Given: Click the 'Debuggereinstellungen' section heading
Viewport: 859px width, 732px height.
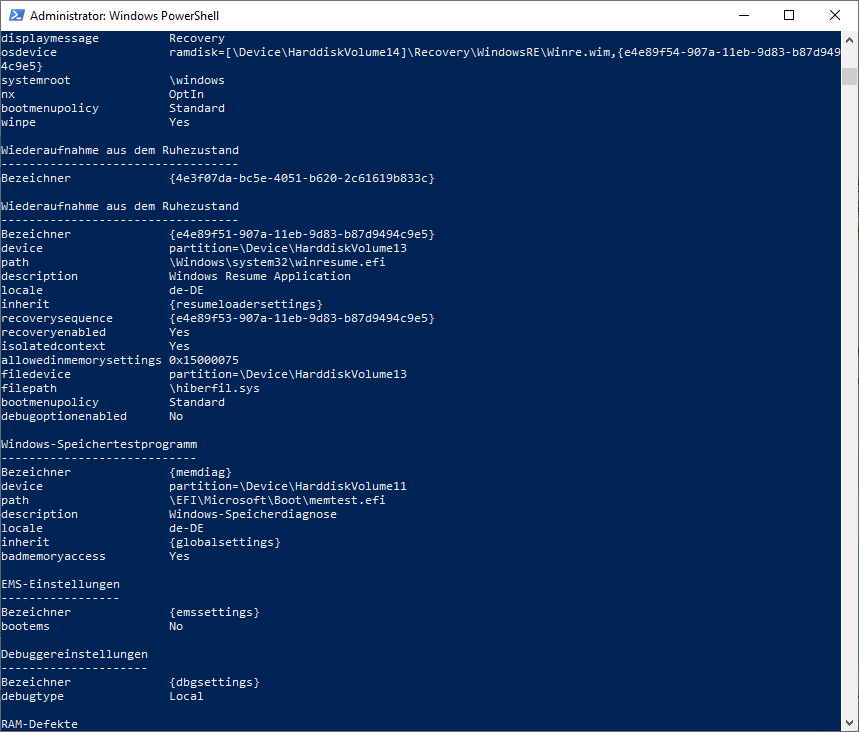Looking at the screenshot, I should coord(74,654).
